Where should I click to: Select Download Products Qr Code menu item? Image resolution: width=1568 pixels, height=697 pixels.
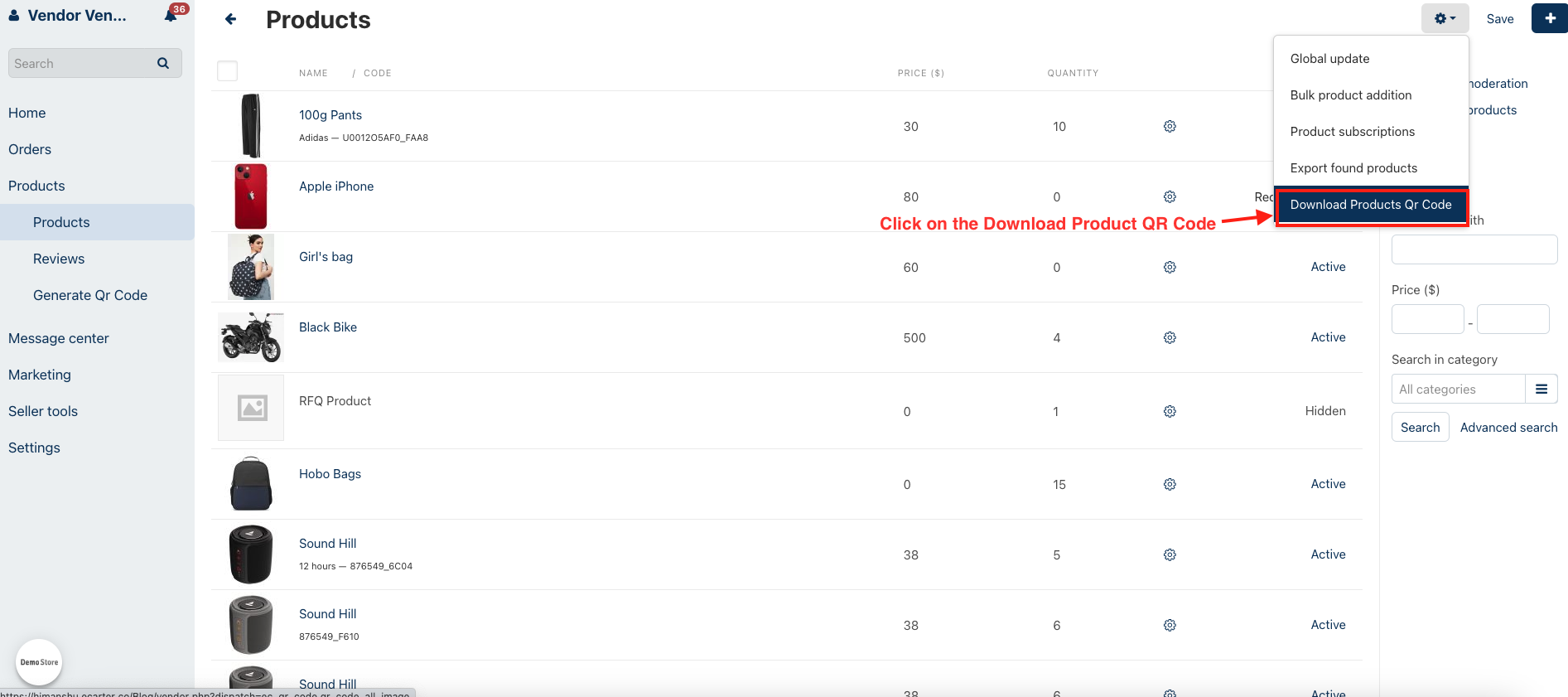tap(1370, 205)
